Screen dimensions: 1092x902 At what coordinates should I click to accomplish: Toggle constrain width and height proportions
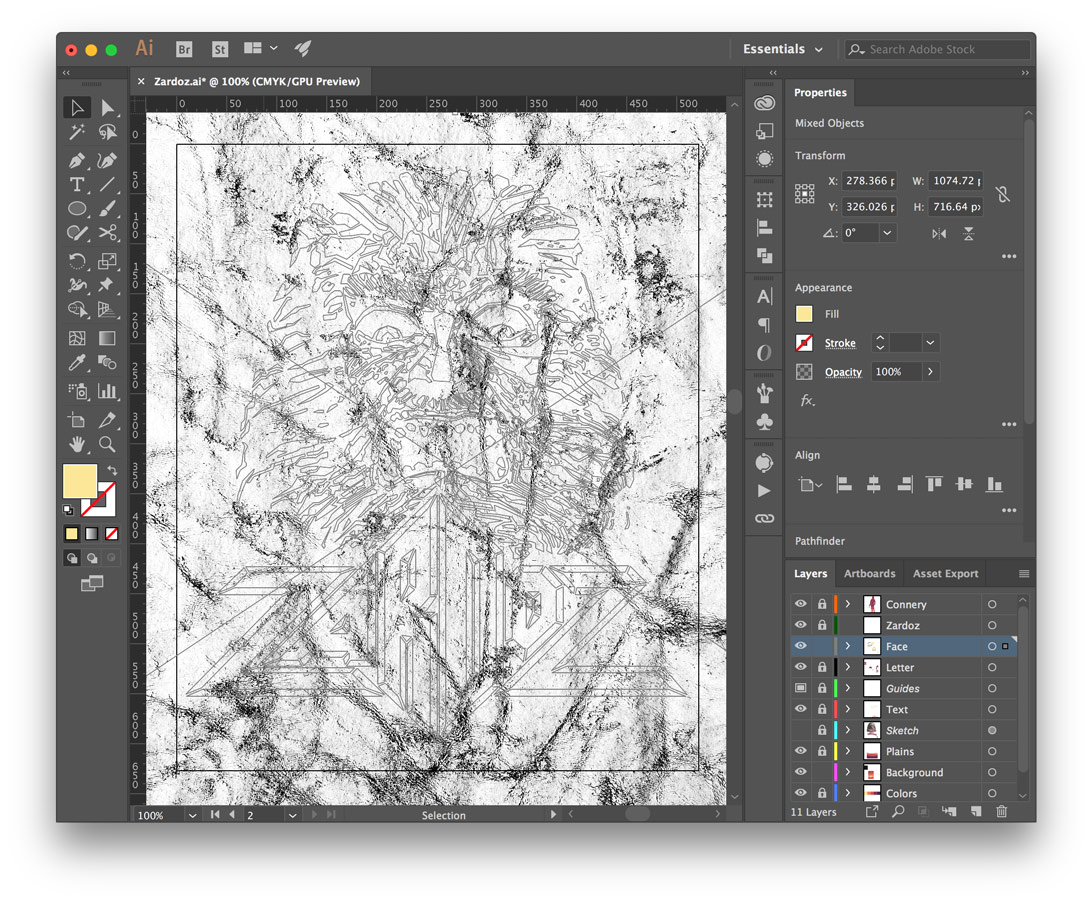click(1003, 194)
